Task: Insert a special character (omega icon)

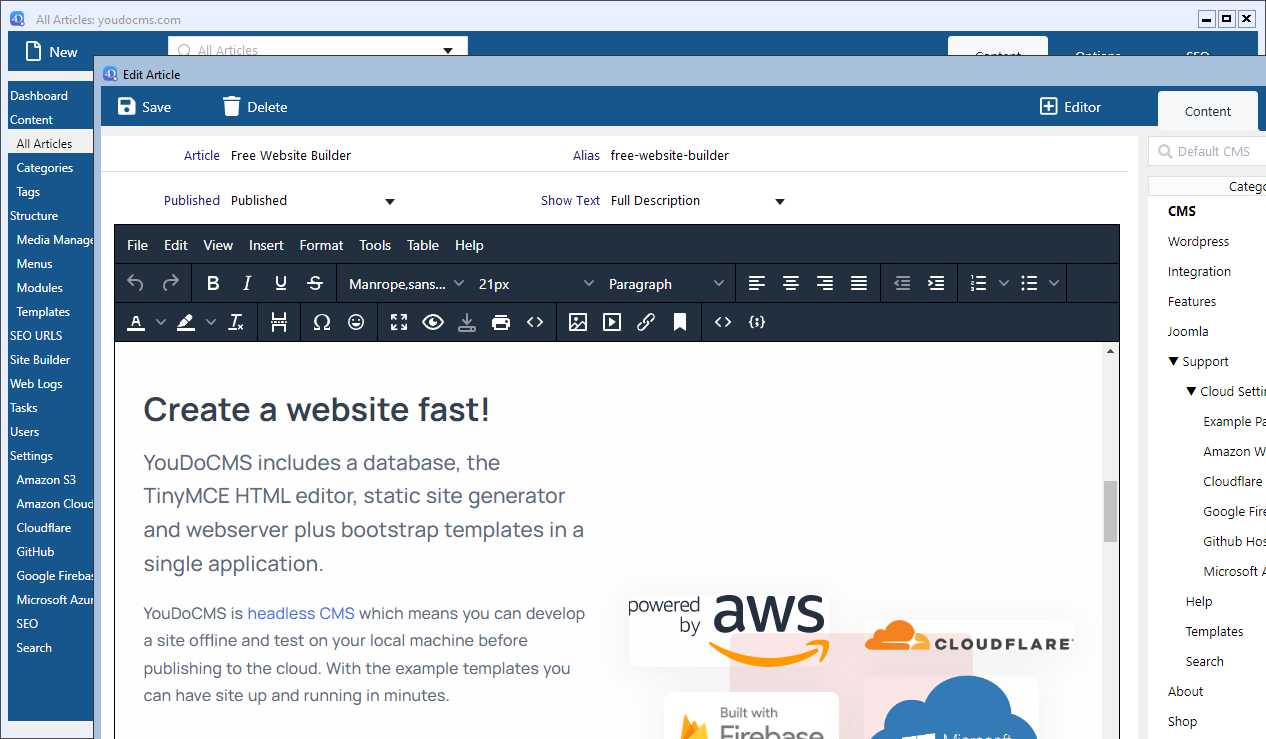Action: click(x=321, y=323)
